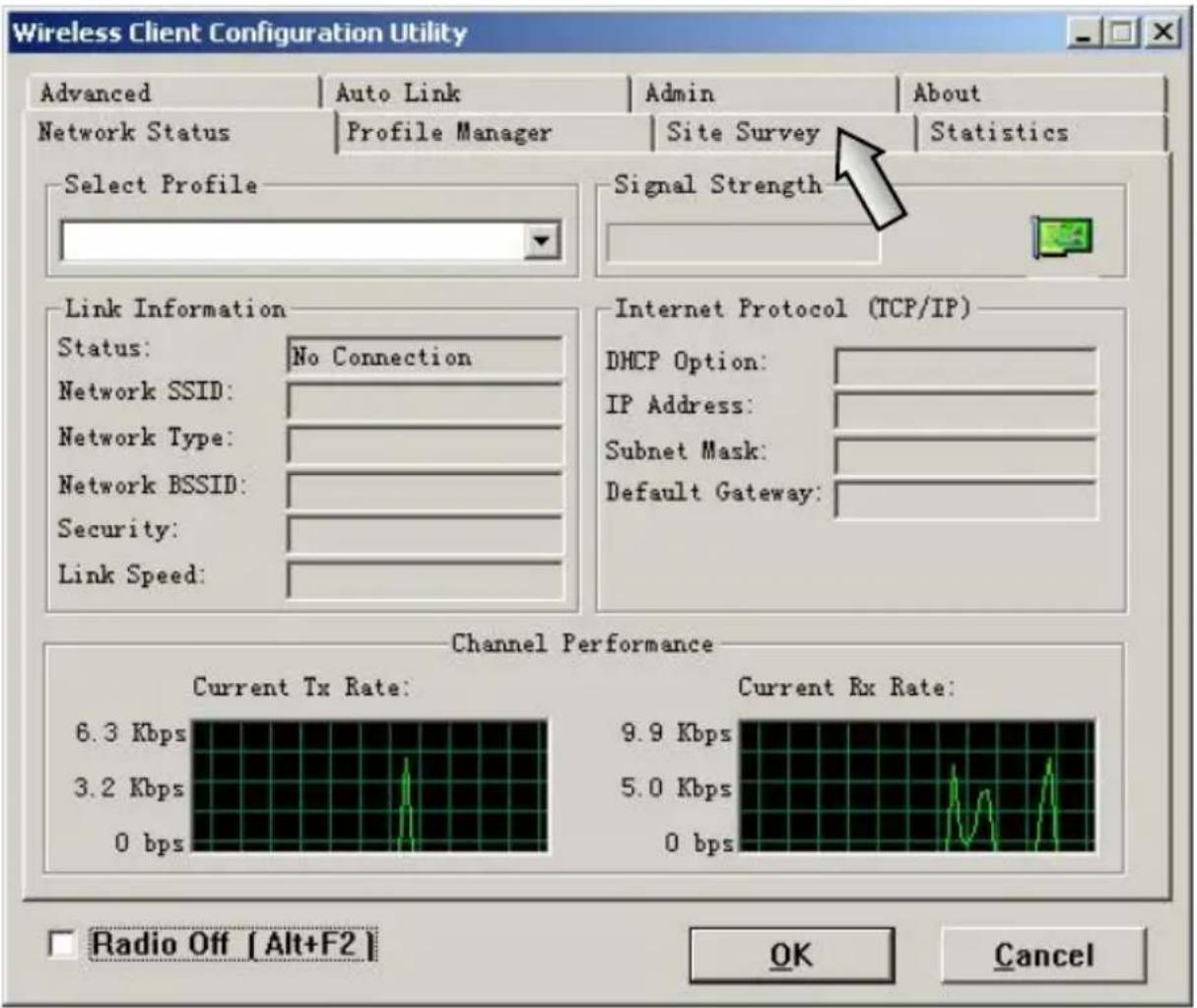Image resolution: width=1197 pixels, height=1008 pixels.
Task: Click the Security field
Action: [x=425, y=535]
